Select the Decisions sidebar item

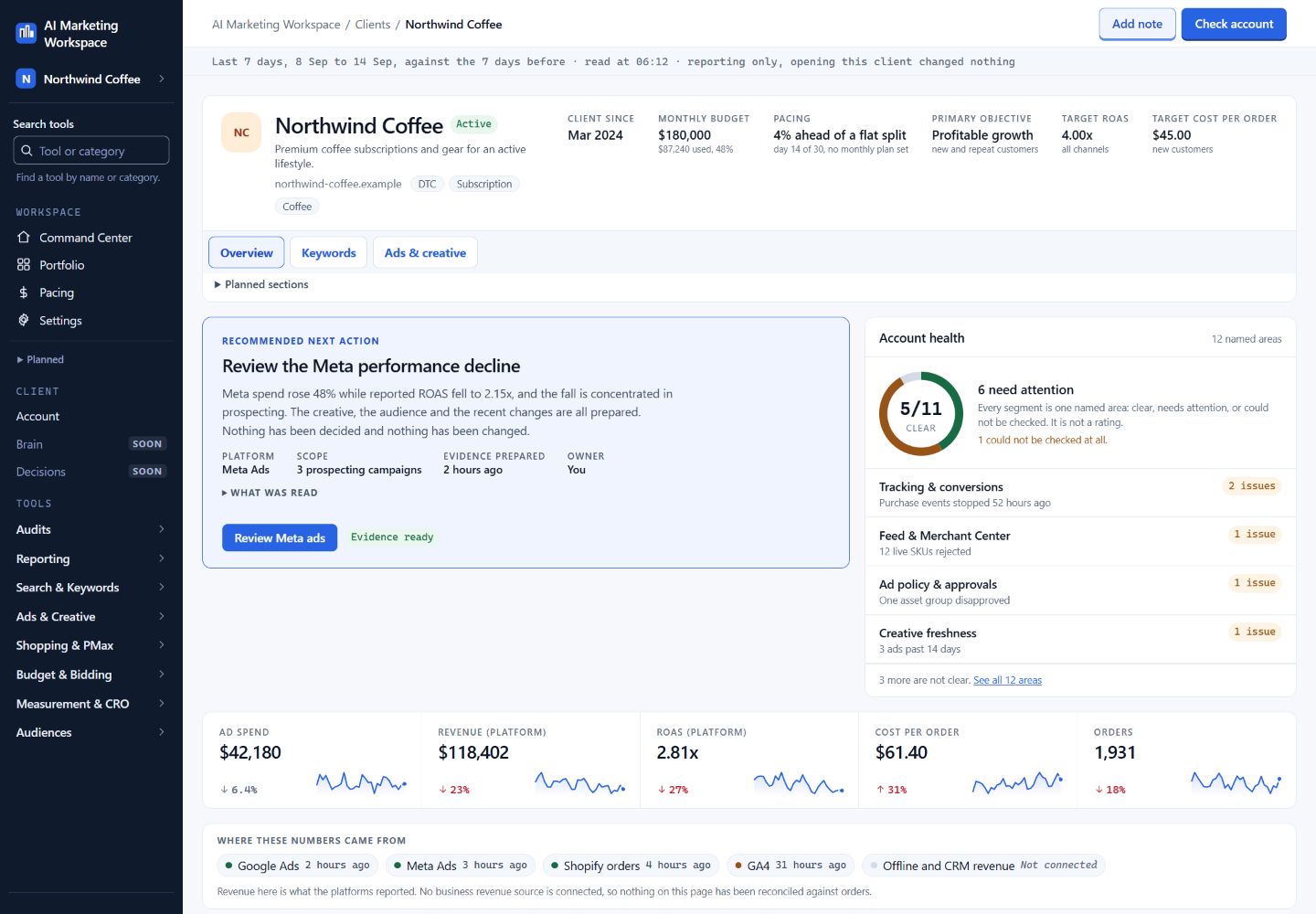click(x=90, y=472)
